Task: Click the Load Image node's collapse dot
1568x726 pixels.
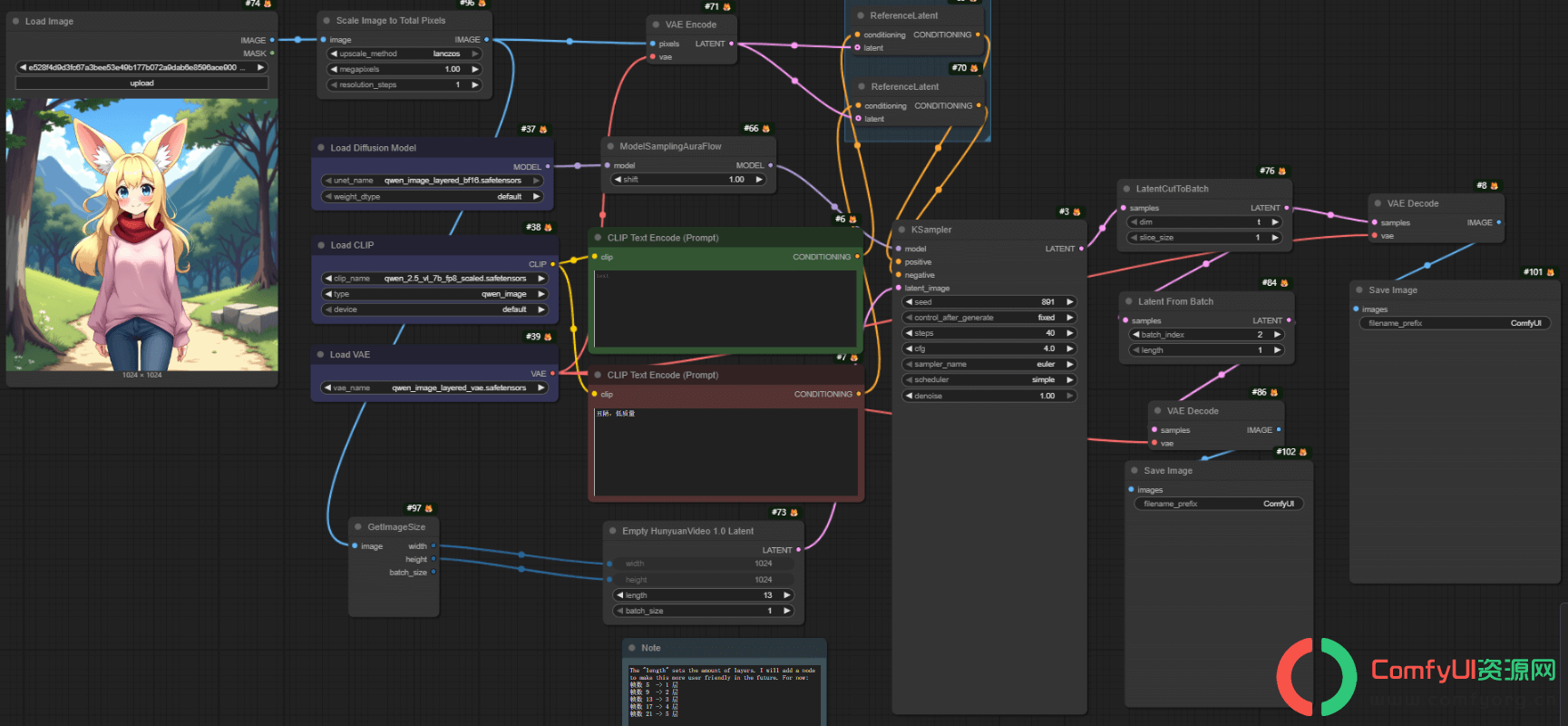Action: click(x=16, y=21)
